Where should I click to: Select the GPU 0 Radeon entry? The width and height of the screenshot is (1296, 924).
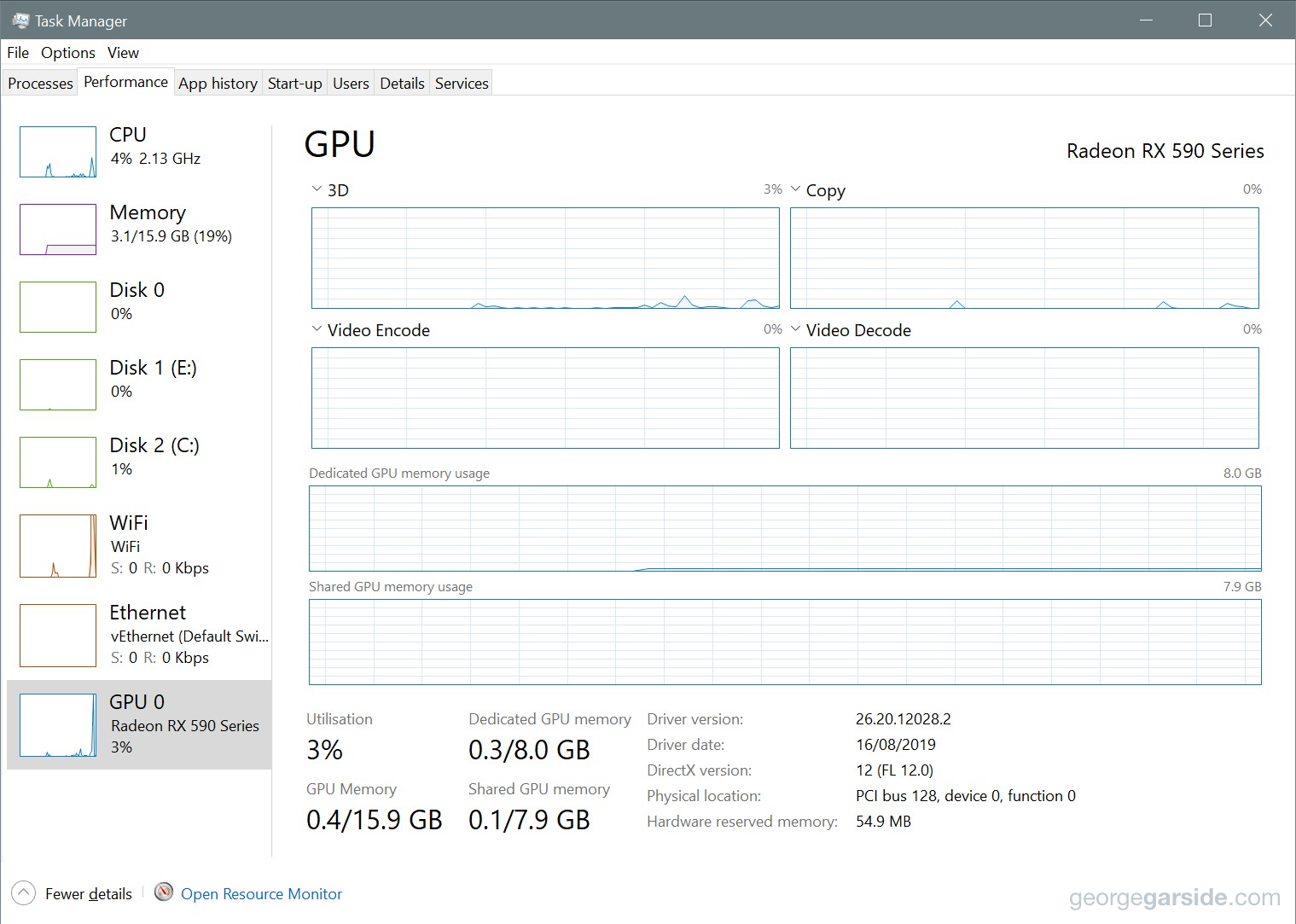click(x=139, y=724)
